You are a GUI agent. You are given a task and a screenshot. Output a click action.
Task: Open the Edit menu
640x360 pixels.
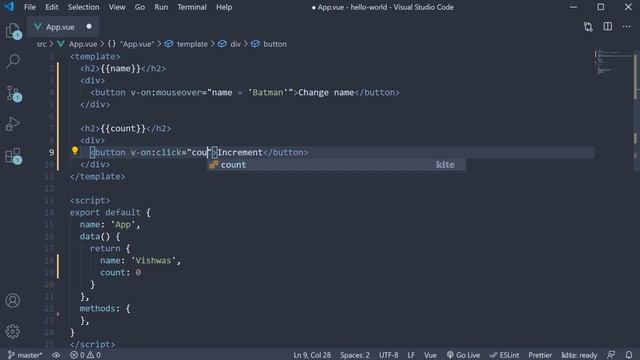[x=51, y=7]
